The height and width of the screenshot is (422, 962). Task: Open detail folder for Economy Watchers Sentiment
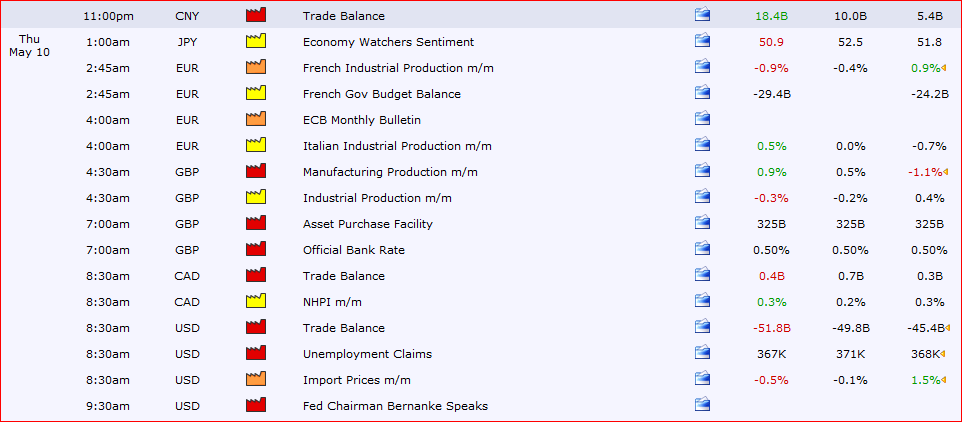pos(702,41)
